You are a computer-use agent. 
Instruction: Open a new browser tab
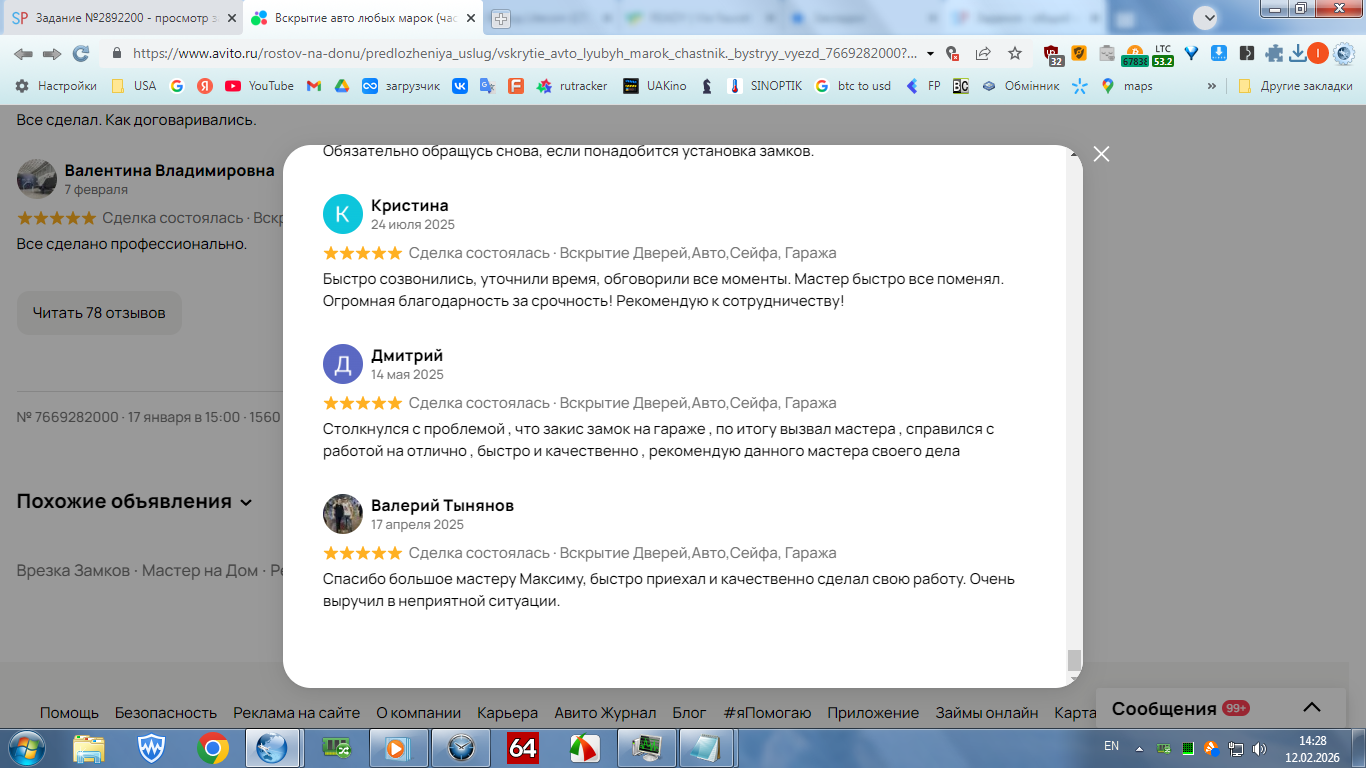coord(500,18)
